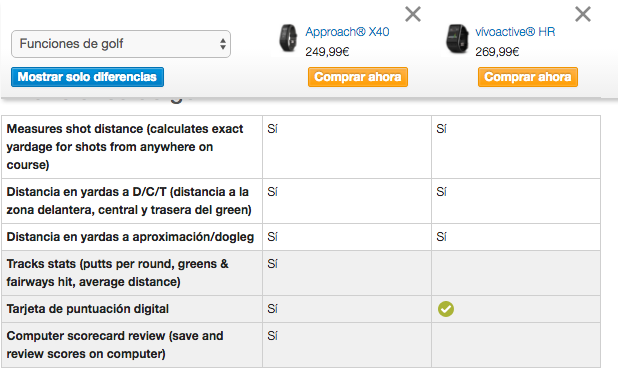Open the Approach® X40 product link
Screen dimensions: 618x375
click(x=347, y=32)
